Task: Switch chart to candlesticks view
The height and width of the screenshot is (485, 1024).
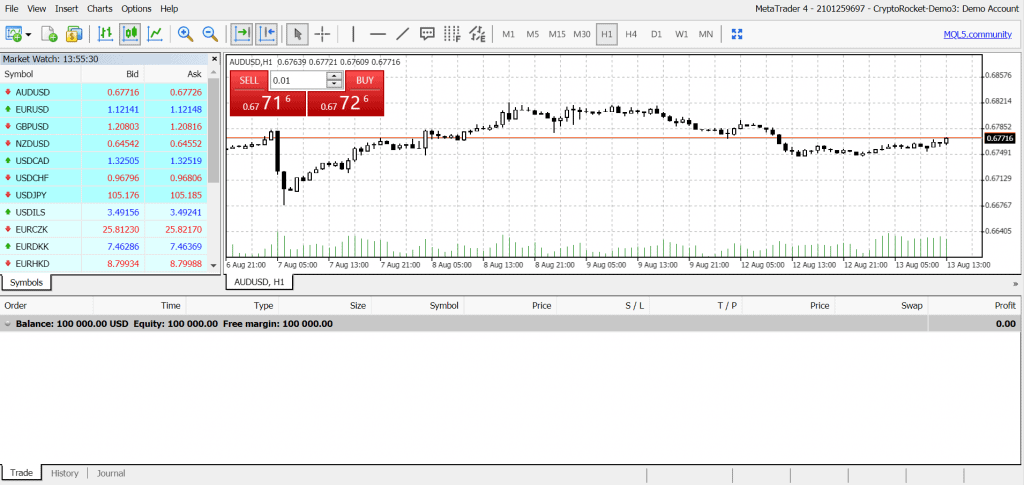Action: 130,33
